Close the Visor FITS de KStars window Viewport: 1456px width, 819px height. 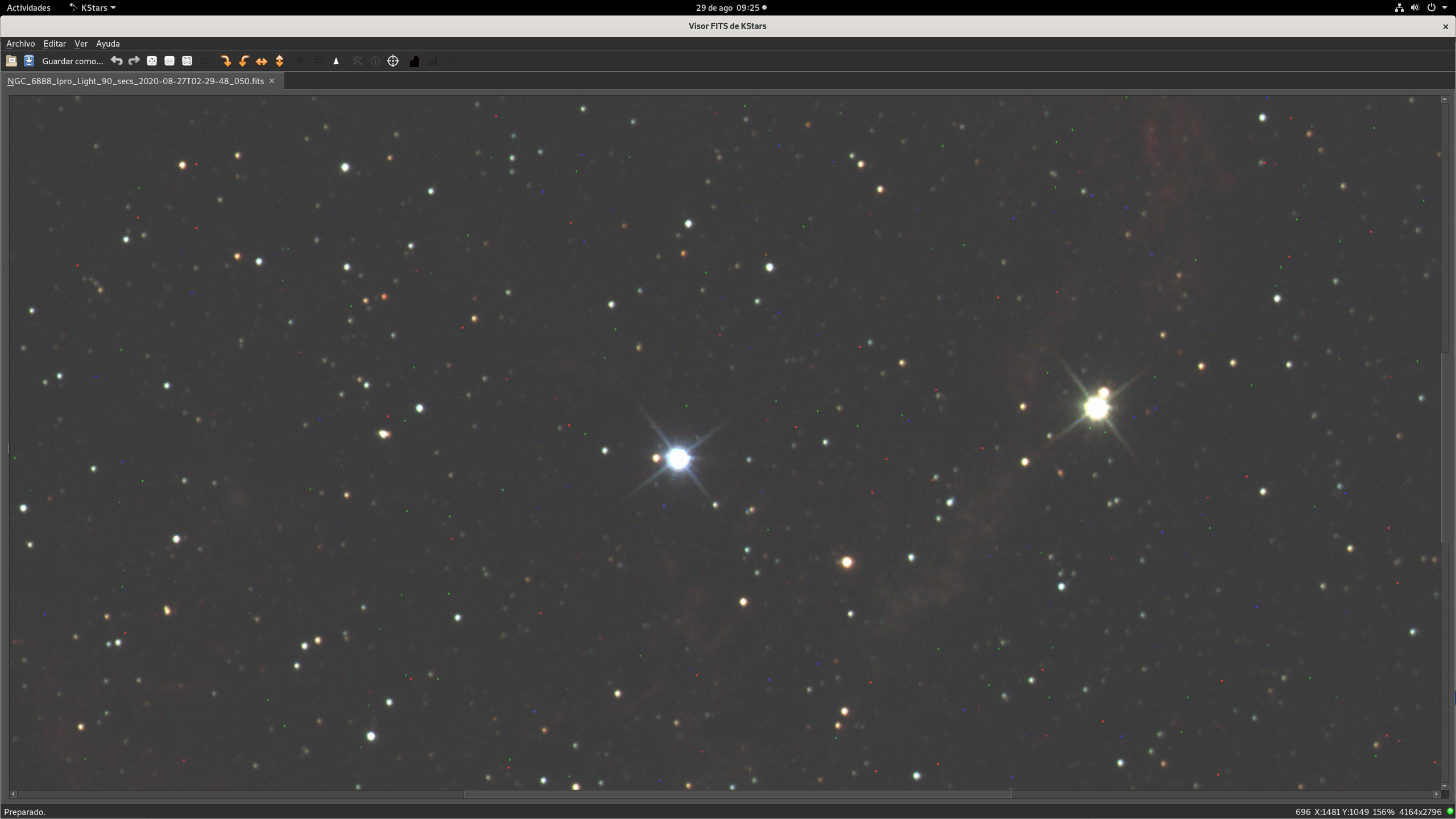tap(1445, 26)
